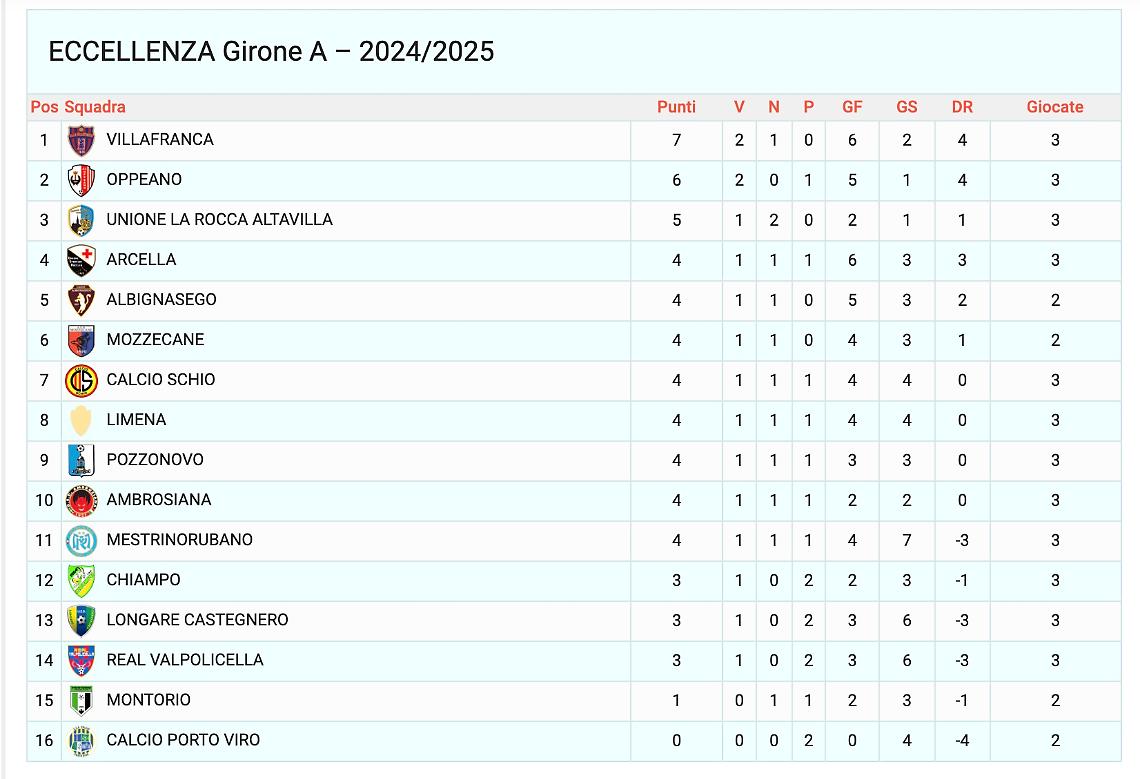The image size is (1140, 779).
Task: Click the Calcio Porto Viro crest
Action: (81, 741)
